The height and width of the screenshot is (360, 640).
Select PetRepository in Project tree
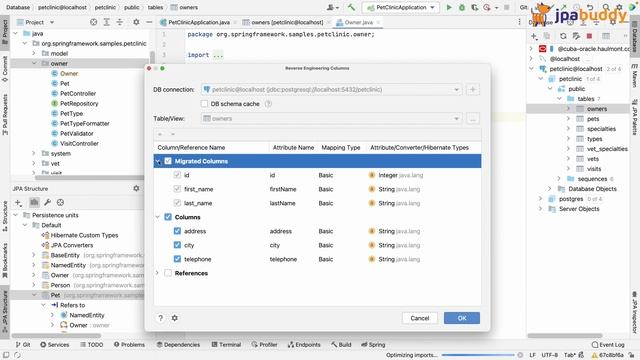(79, 103)
